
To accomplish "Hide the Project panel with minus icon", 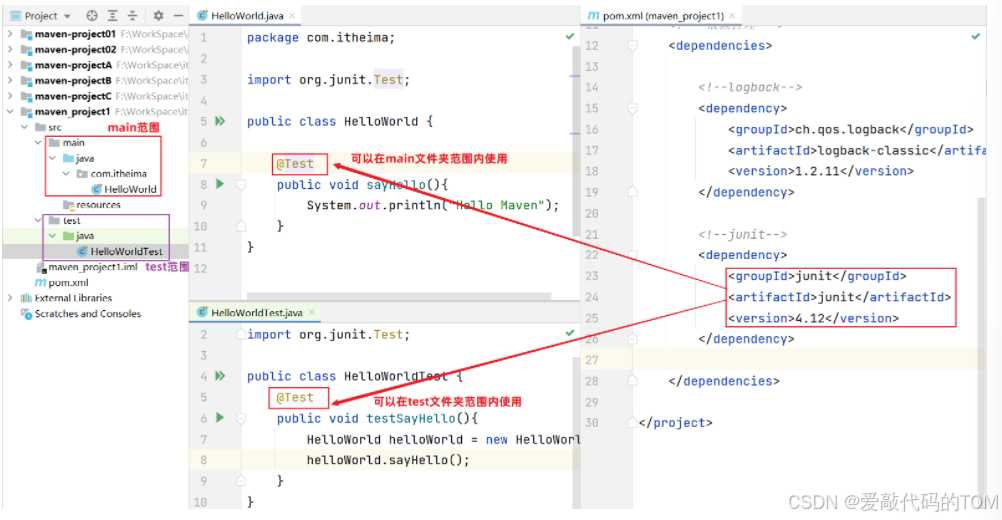I will tap(178, 15).
